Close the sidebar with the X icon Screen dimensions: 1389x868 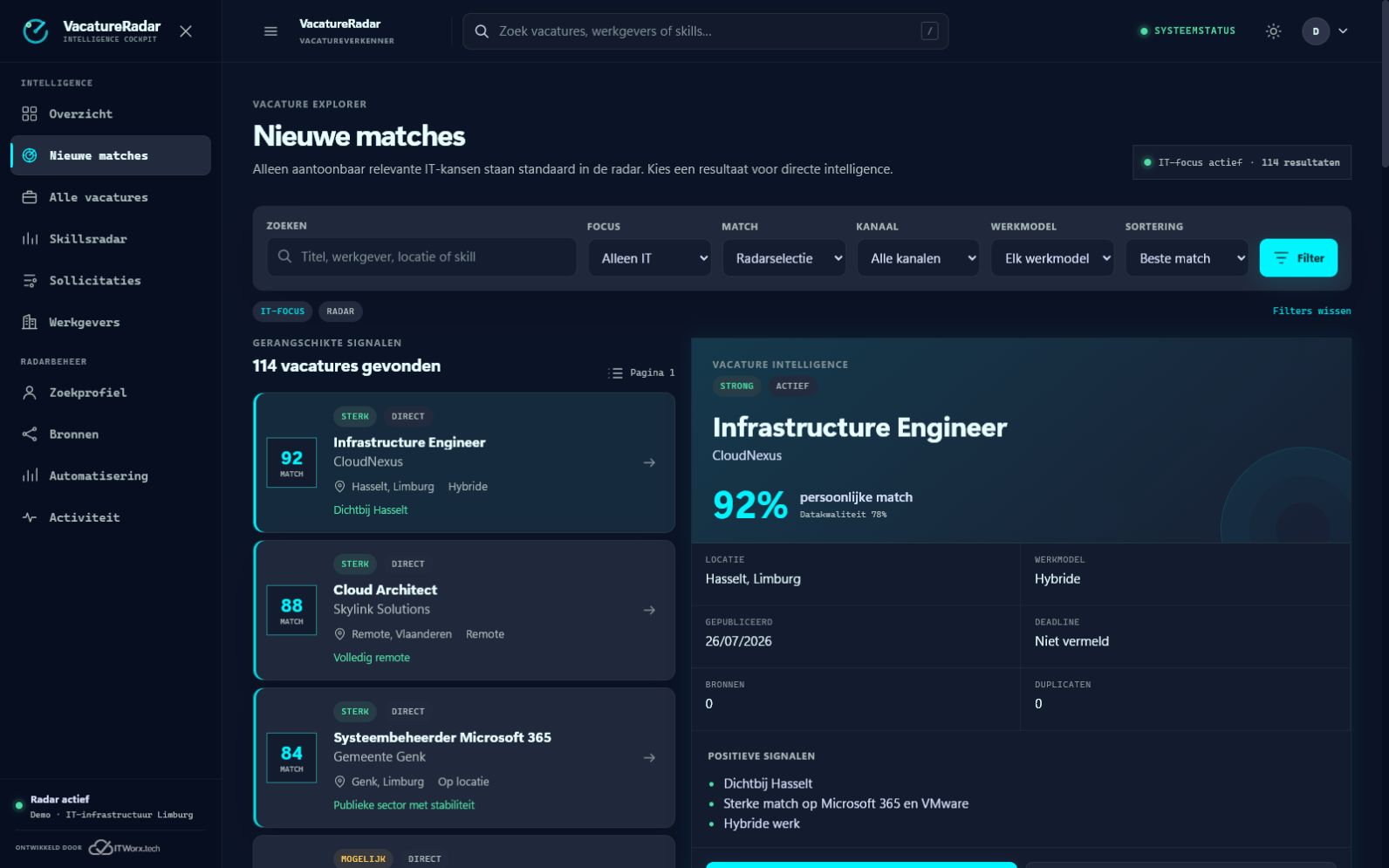point(186,31)
